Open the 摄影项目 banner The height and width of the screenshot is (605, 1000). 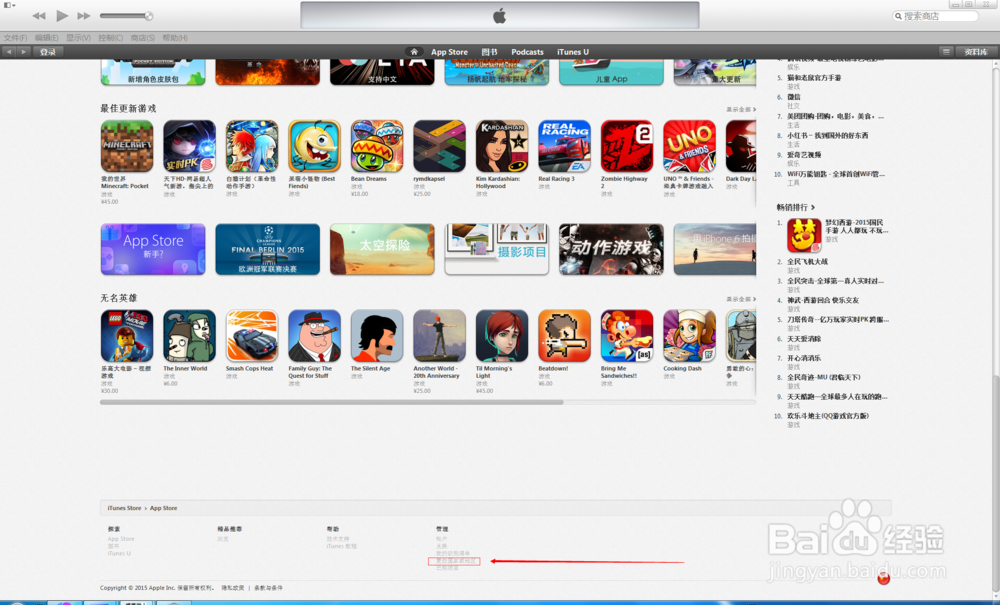point(497,249)
